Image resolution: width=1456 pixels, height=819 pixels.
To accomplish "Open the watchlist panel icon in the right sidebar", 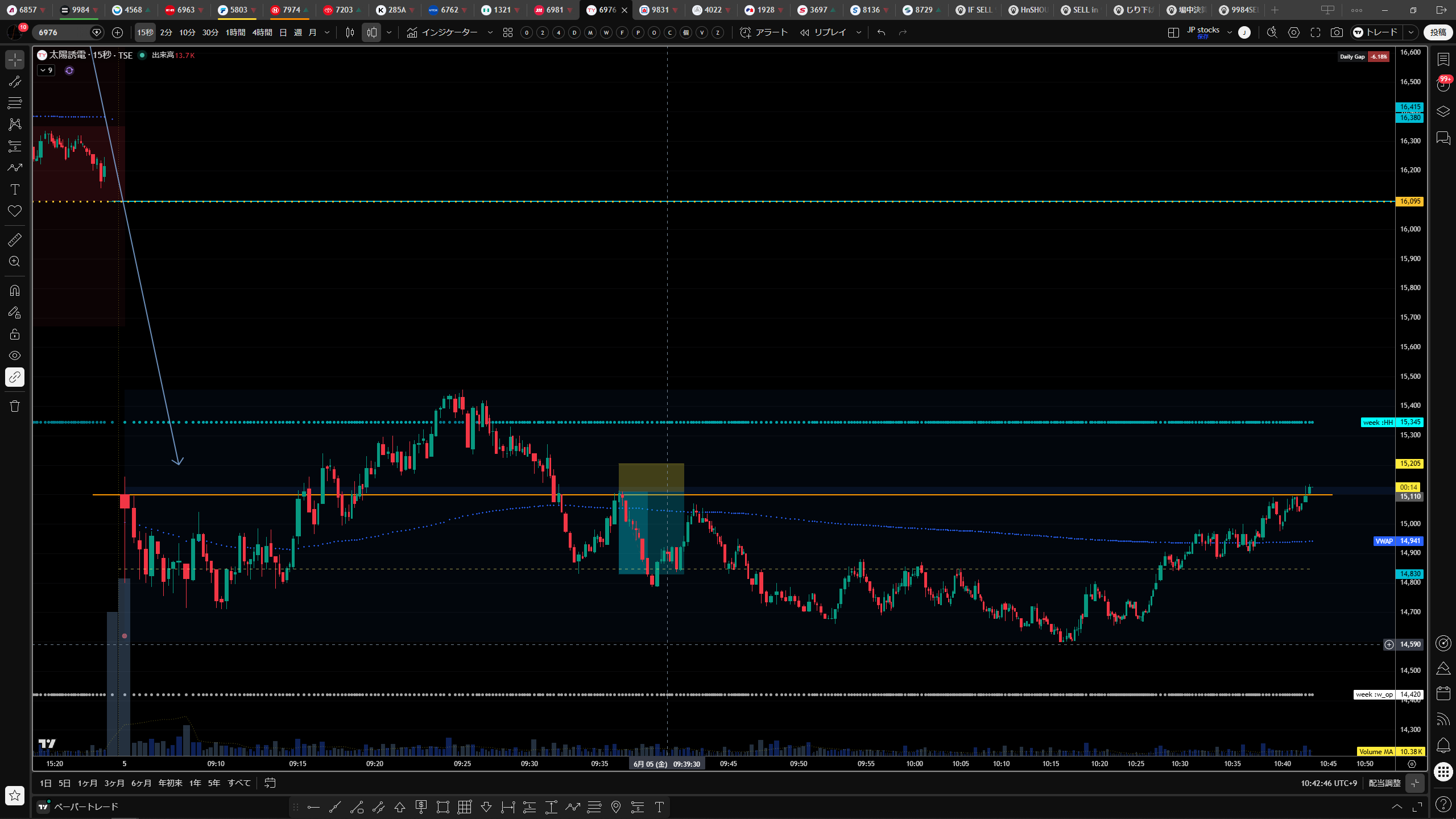I will coord(1443,60).
